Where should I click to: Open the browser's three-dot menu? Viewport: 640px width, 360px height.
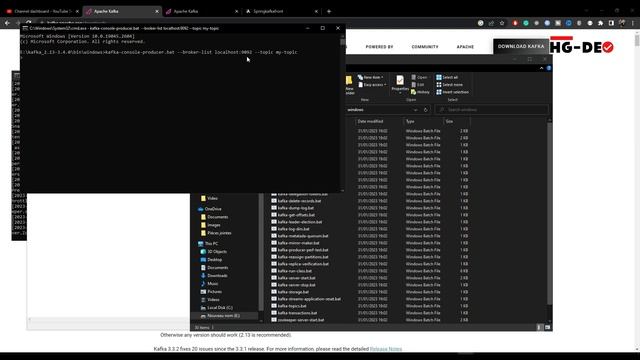point(632,23)
